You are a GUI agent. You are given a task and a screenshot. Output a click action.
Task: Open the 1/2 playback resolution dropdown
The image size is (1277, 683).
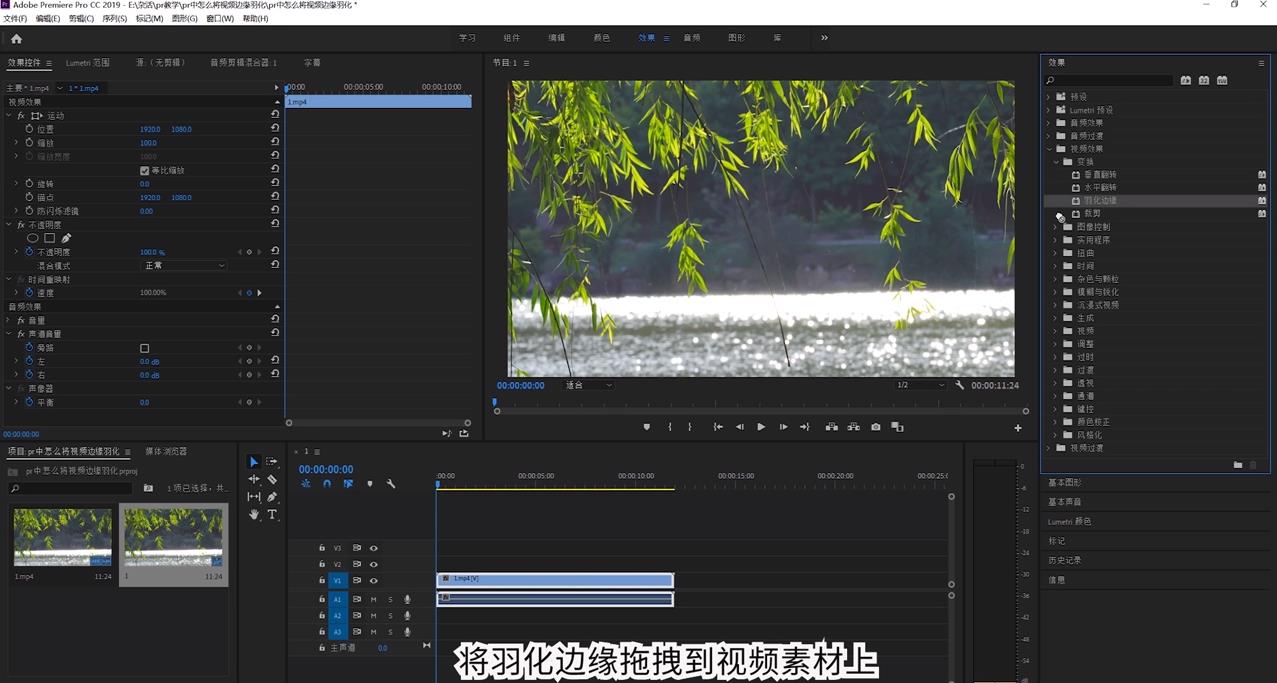pyautogui.click(x=920, y=385)
